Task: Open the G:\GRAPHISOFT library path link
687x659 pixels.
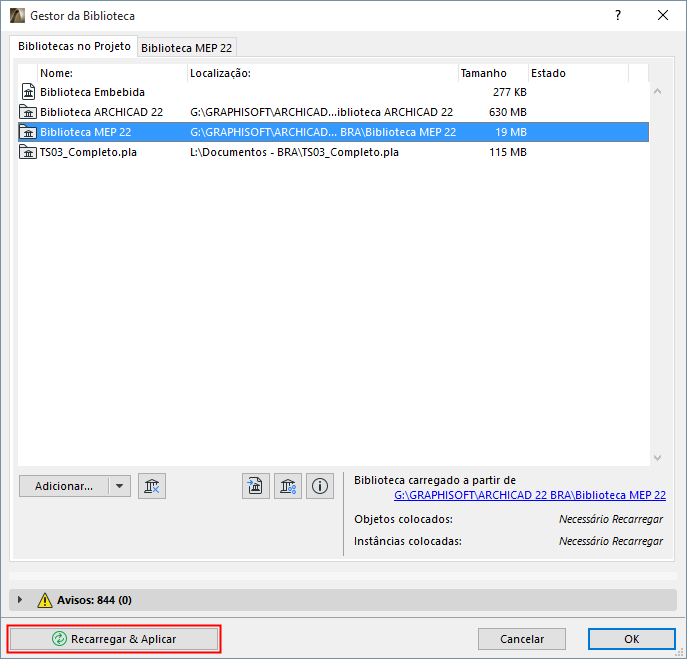Action: (530, 495)
